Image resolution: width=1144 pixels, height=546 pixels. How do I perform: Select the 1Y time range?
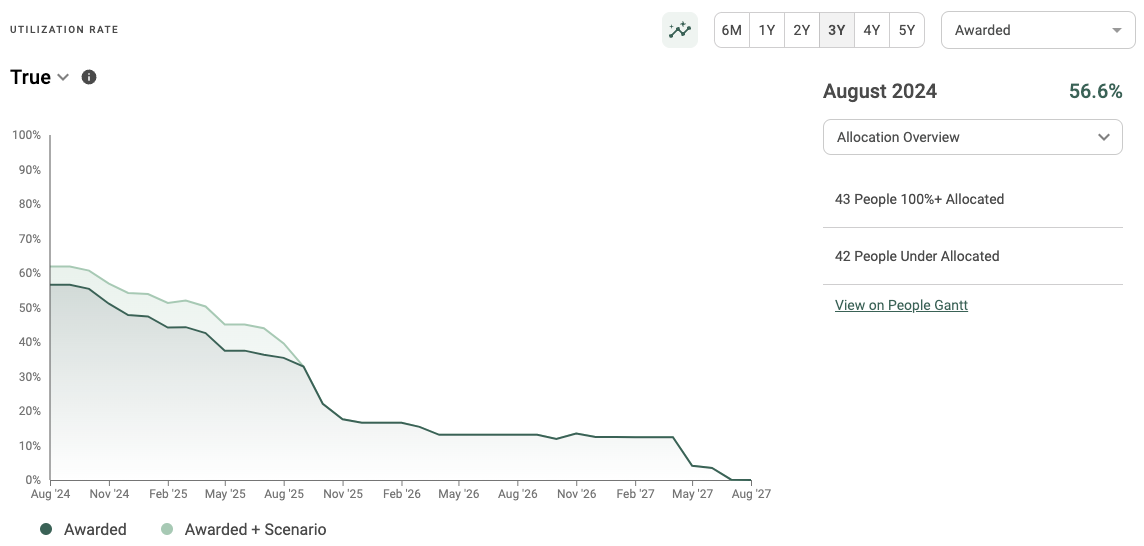point(767,30)
